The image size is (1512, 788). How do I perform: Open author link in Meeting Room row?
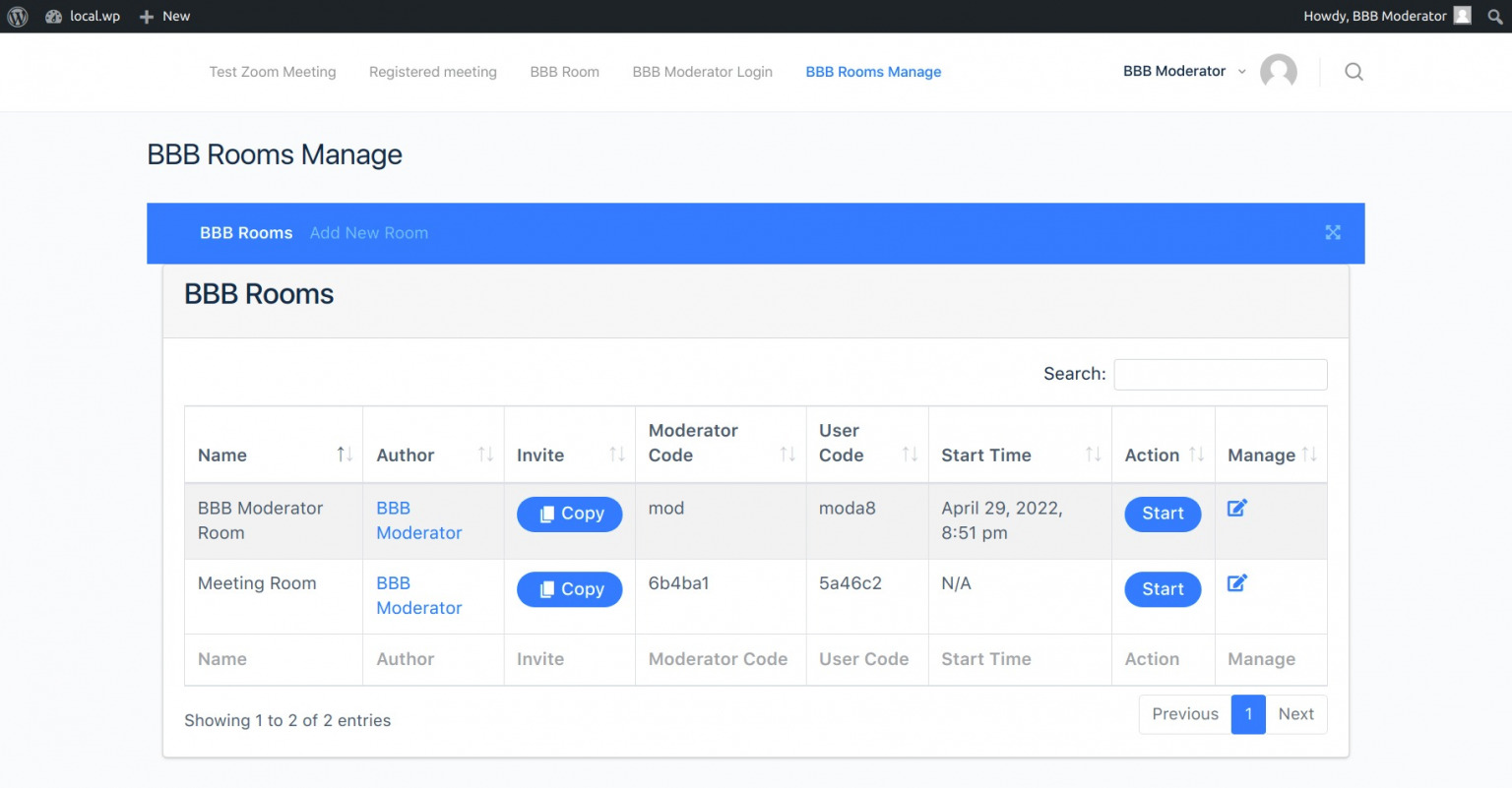tap(419, 595)
